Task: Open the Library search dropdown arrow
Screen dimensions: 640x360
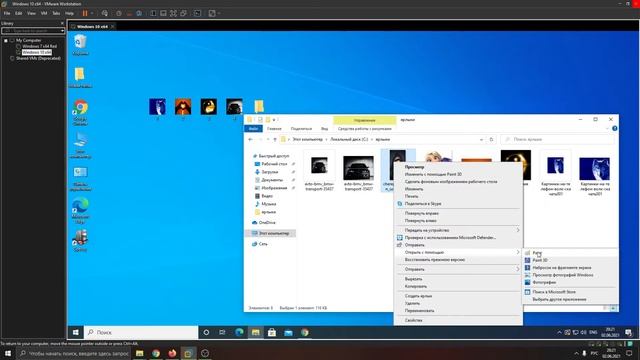Action: click(62, 31)
